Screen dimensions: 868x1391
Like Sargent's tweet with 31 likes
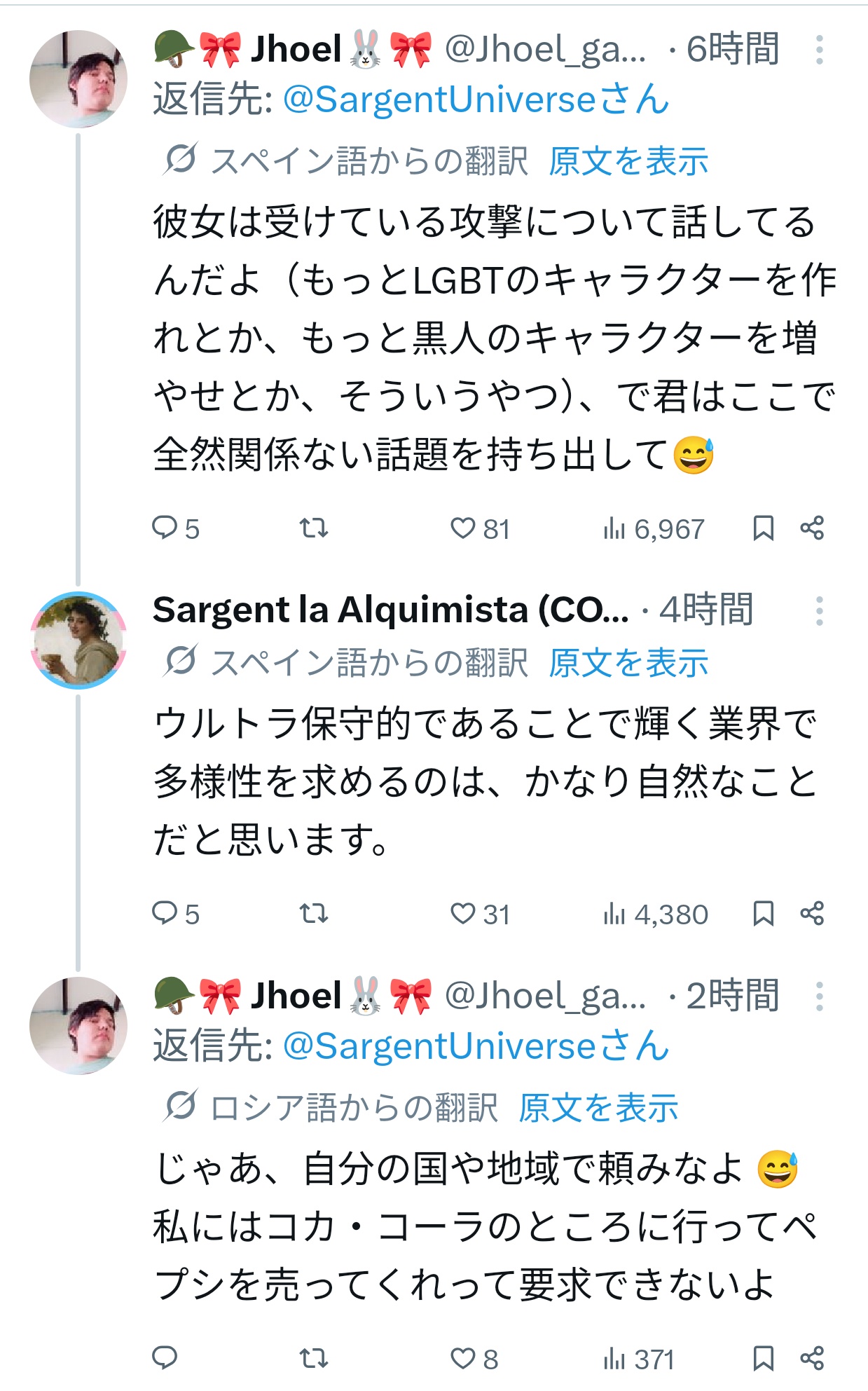[480, 914]
